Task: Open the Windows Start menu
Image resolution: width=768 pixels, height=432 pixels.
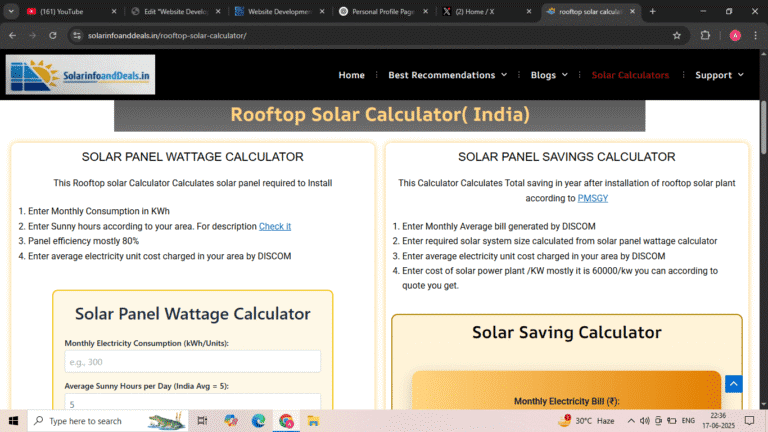Action: pyautogui.click(x=13, y=421)
